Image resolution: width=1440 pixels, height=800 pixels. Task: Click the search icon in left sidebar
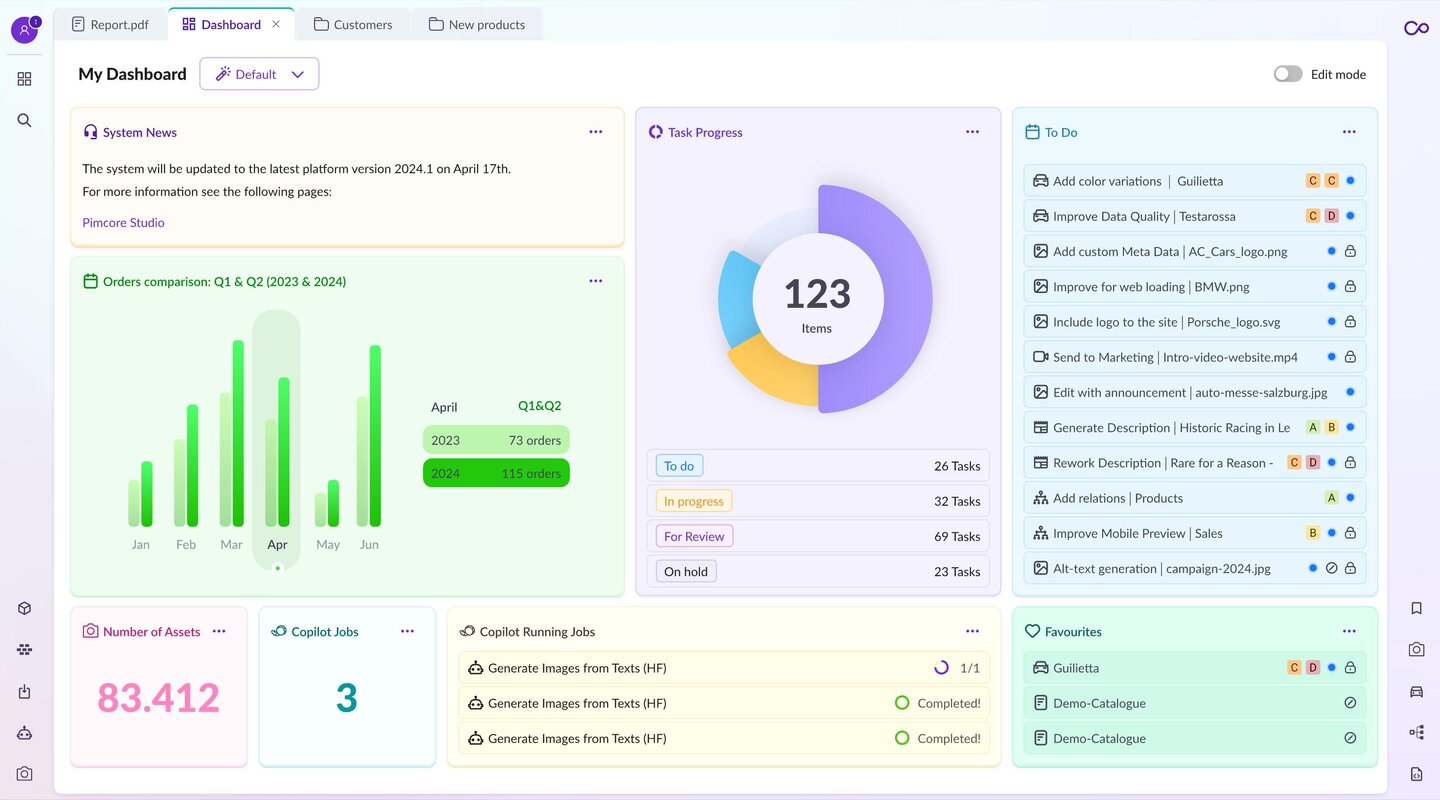(24, 121)
